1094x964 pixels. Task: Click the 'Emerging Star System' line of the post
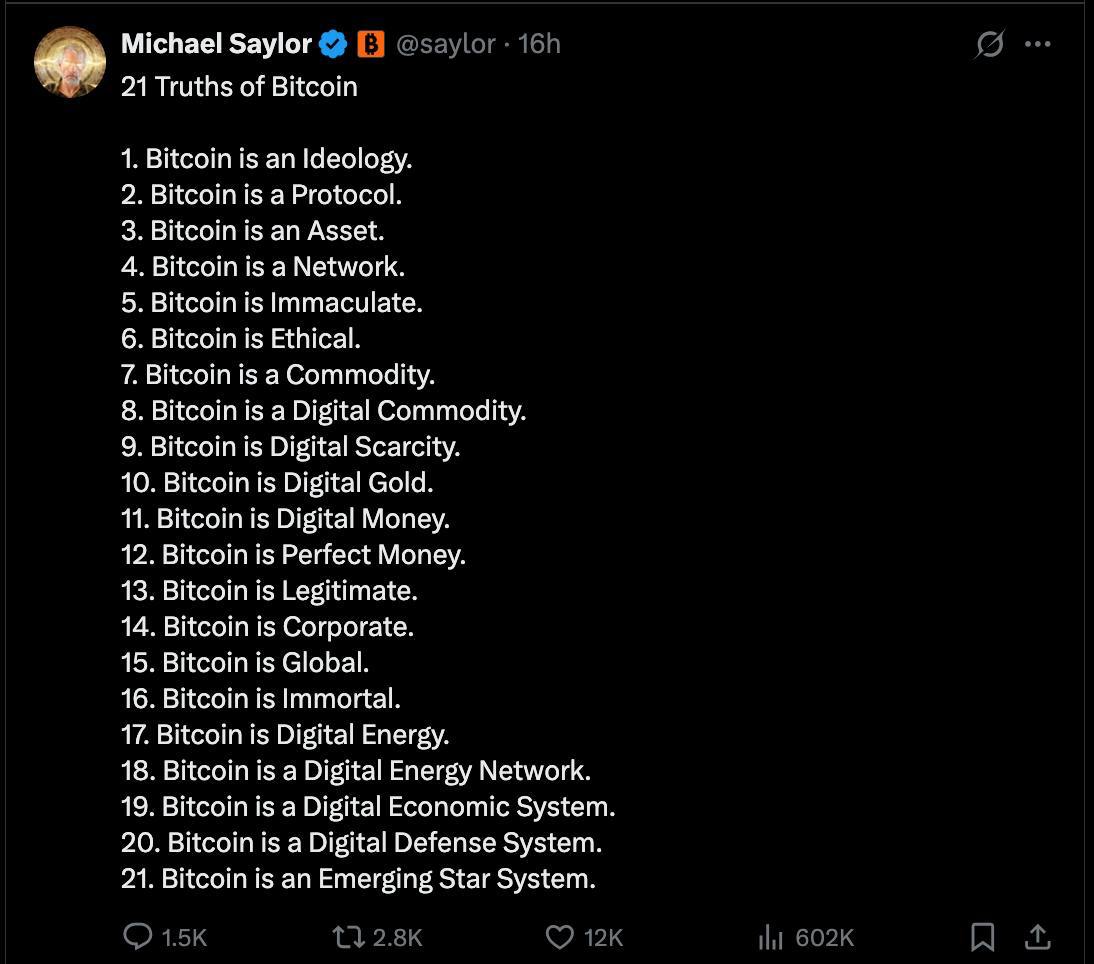pyautogui.click(x=359, y=879)
